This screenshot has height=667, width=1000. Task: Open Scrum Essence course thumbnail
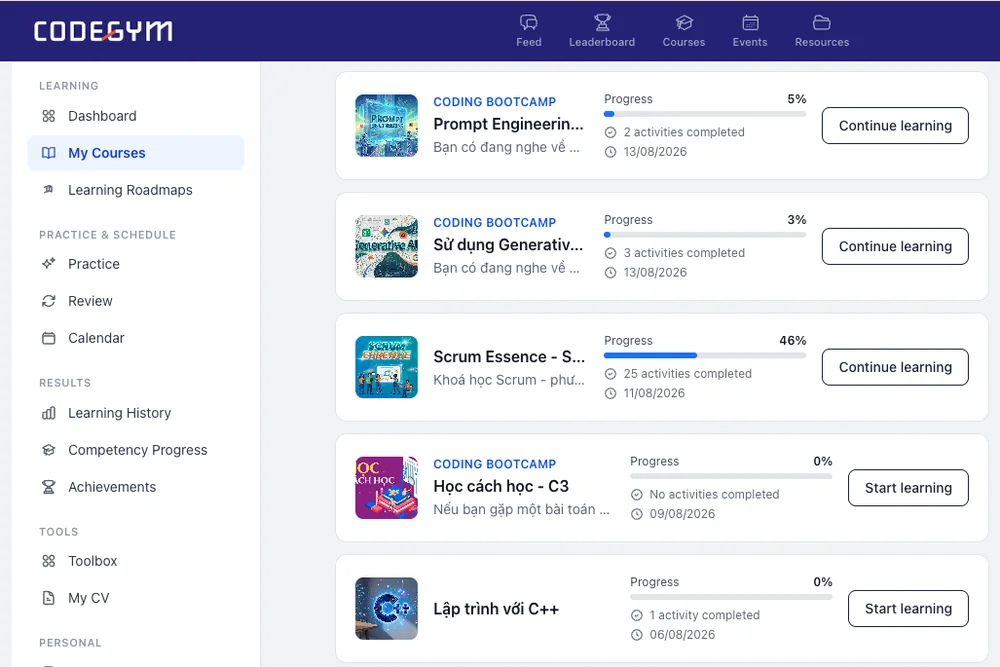tap(386, 367)
